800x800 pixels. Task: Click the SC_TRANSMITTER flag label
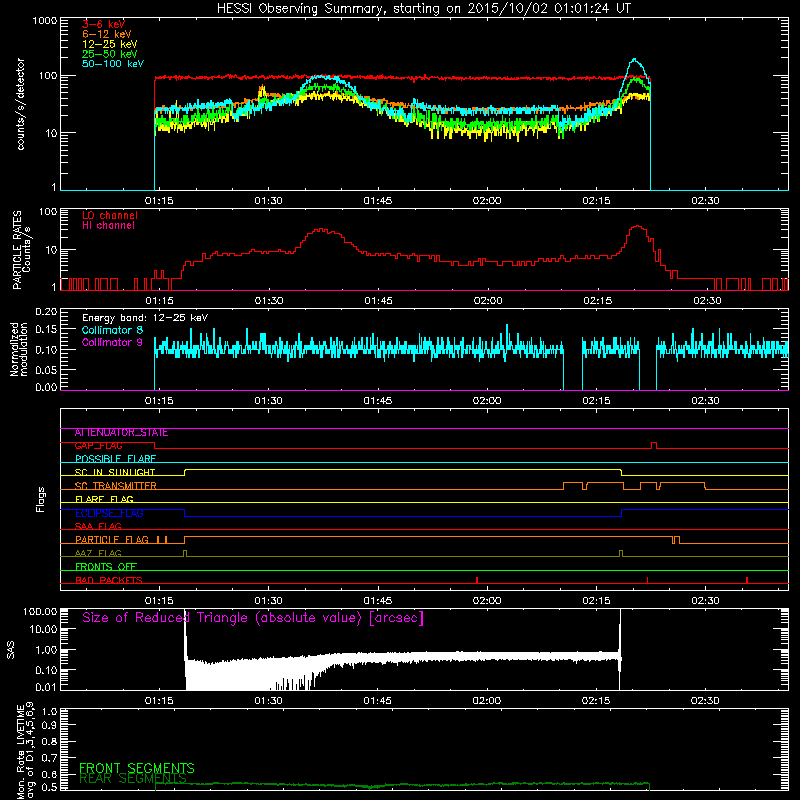115,486
